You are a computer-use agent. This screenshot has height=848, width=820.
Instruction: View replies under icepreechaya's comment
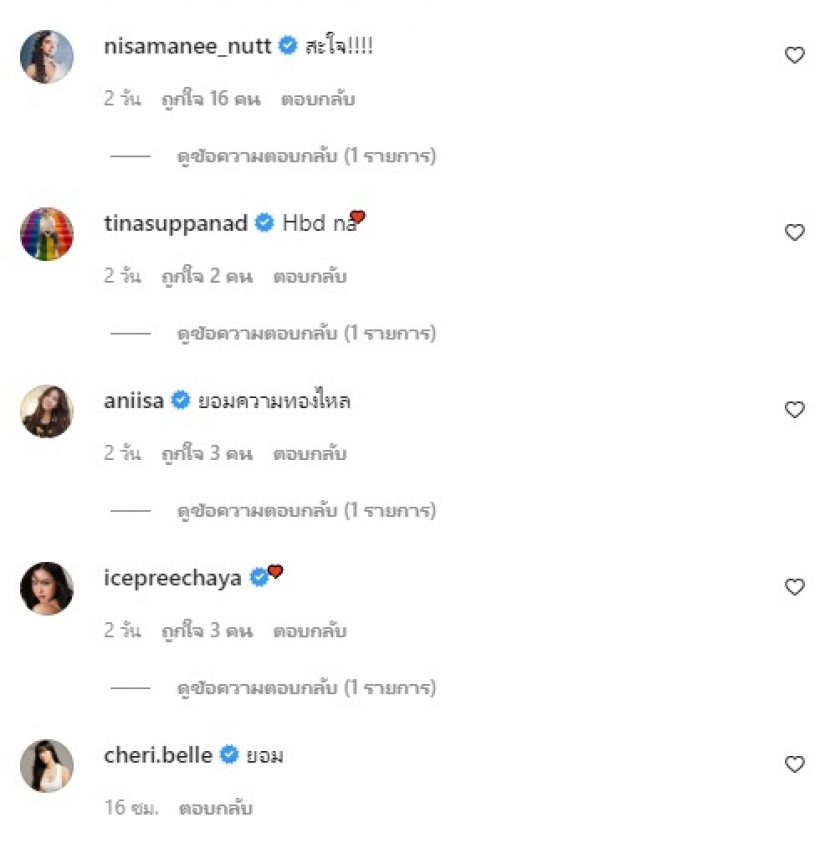(x=306, y=688)
